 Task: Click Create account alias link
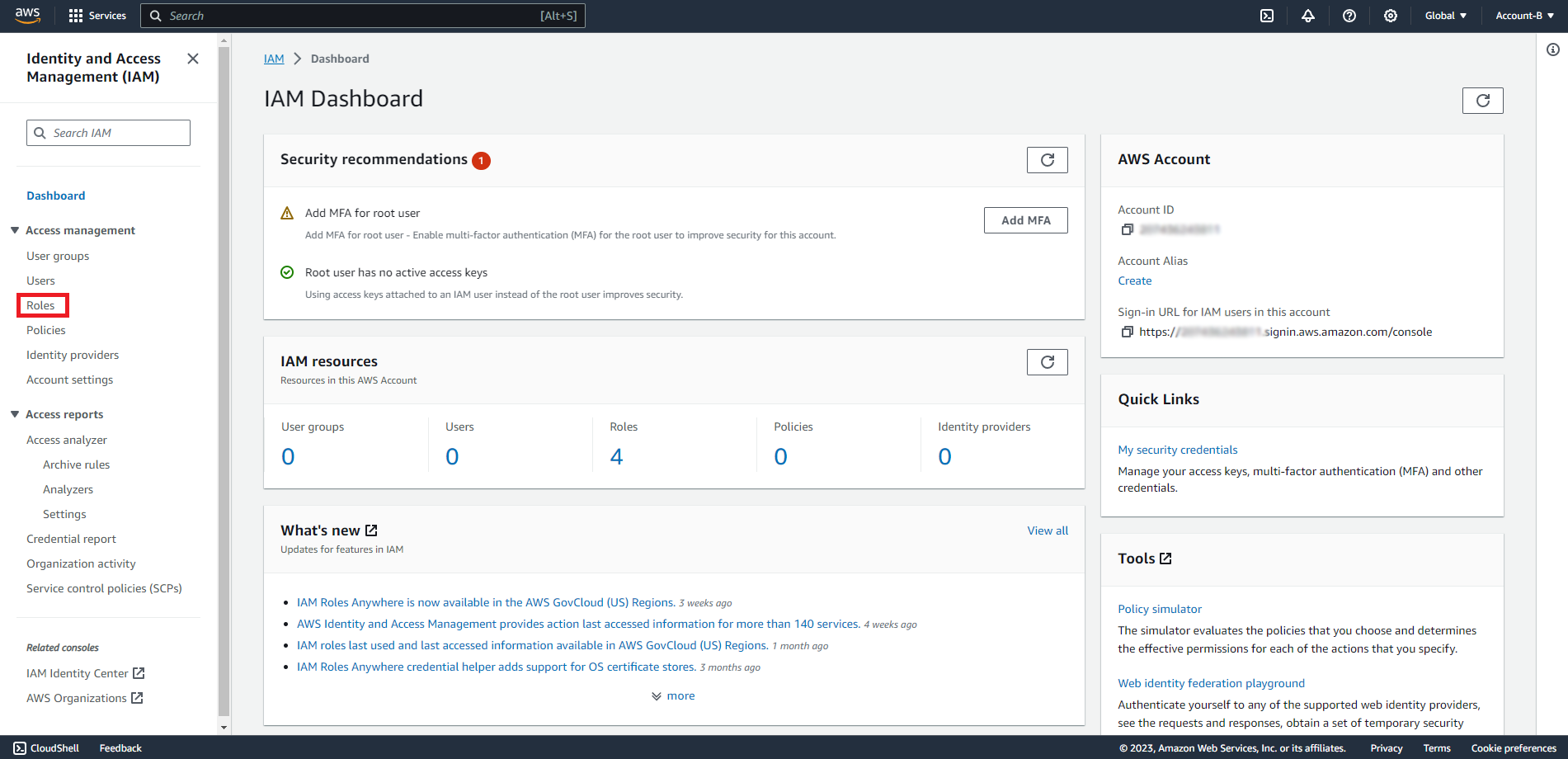tap(1135, 280)
